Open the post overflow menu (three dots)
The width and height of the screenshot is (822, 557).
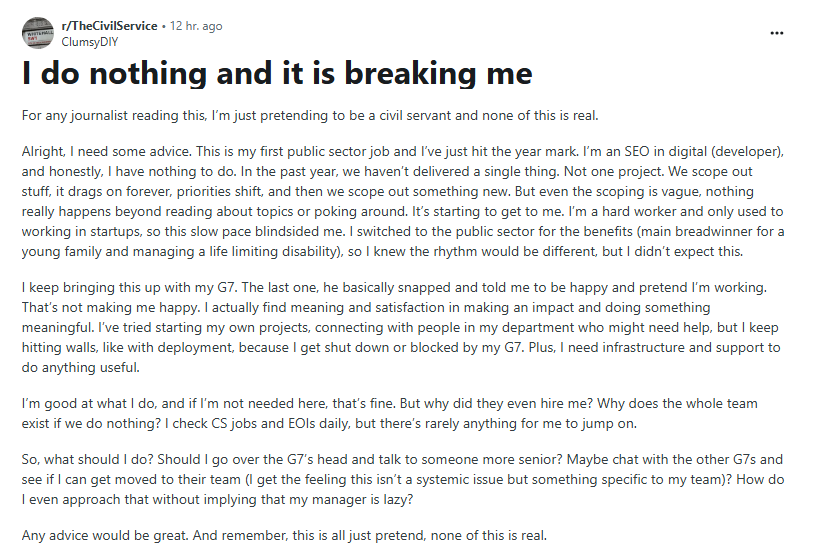(x=776, y=33)
